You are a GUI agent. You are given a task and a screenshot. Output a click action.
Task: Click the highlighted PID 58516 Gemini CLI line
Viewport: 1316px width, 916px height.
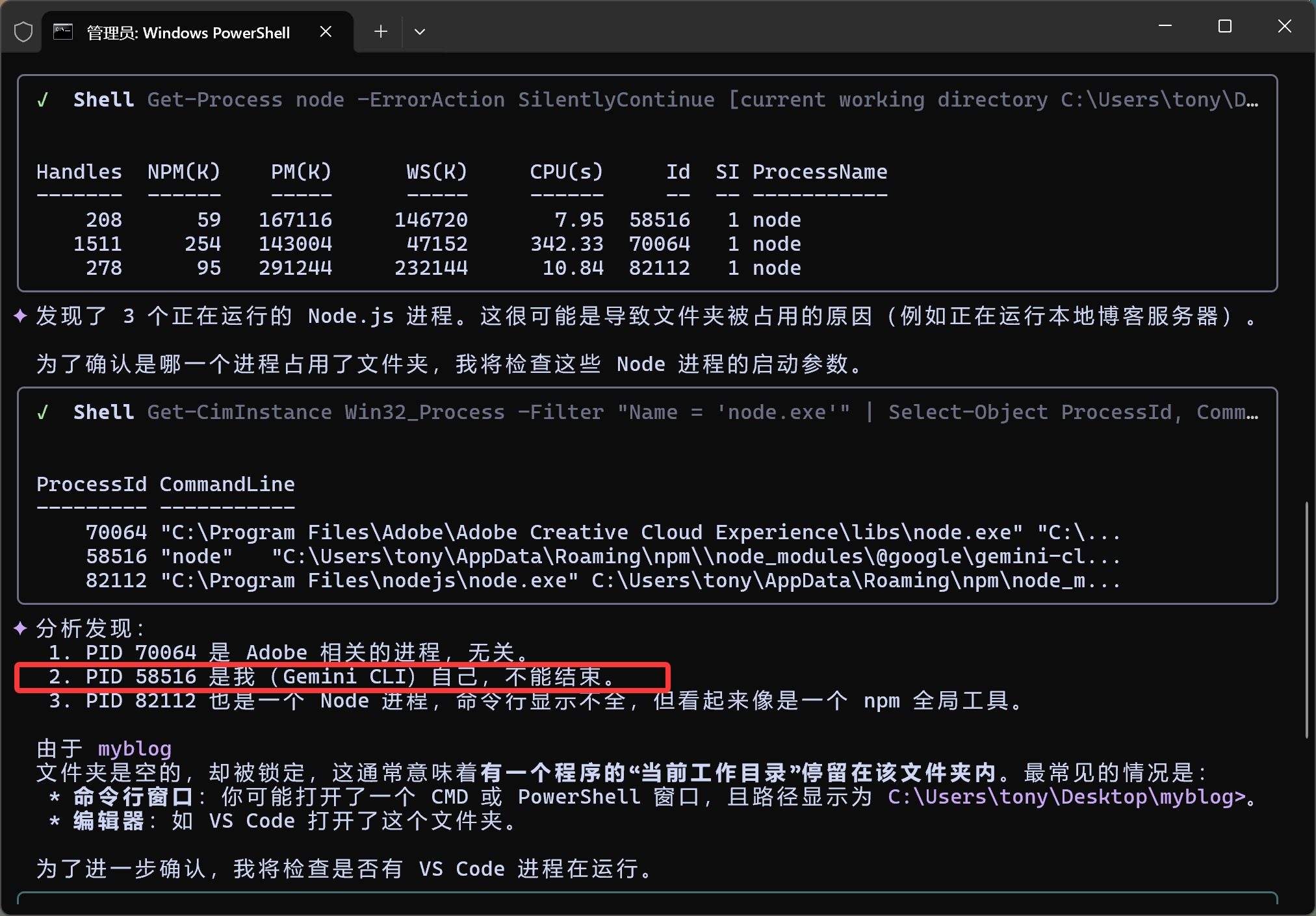[x=331, y=677]
